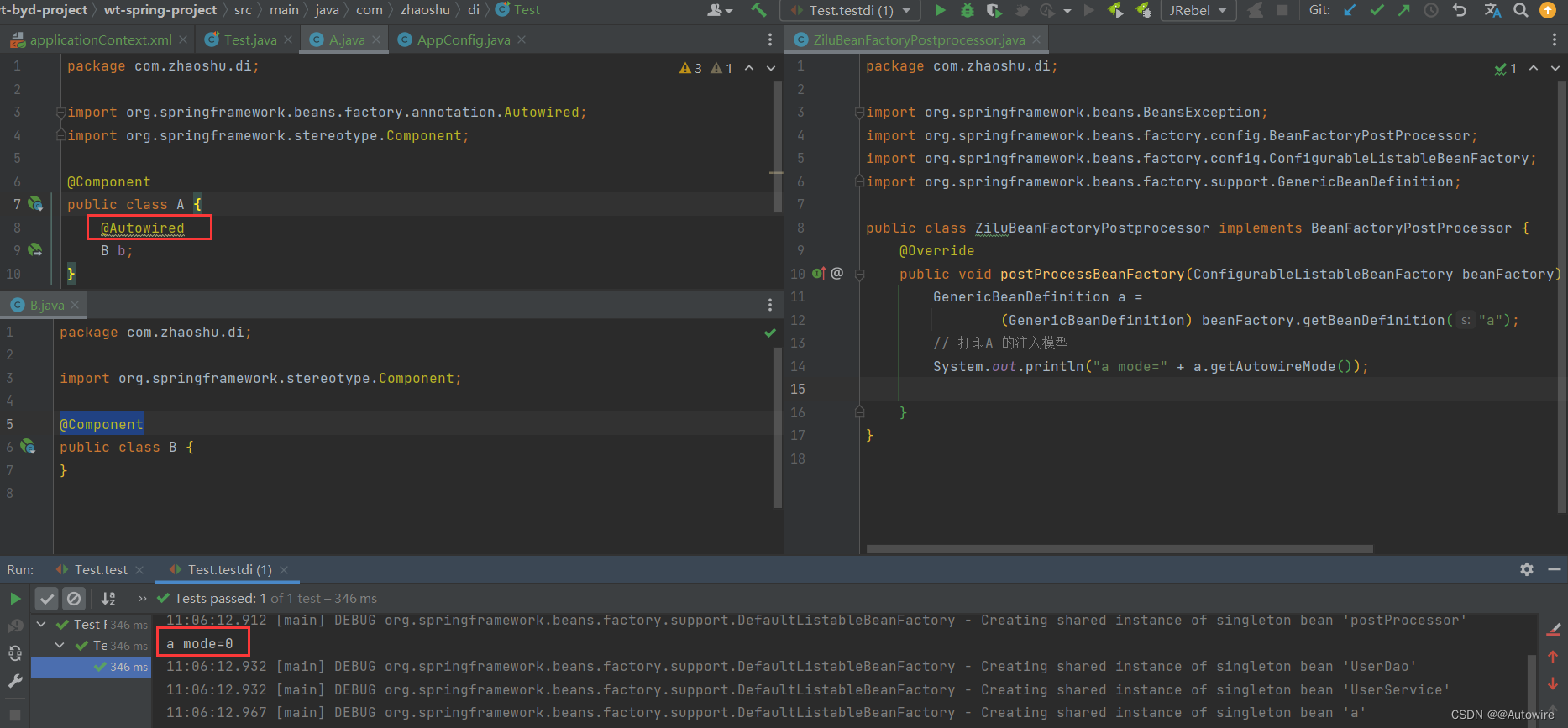Click the Test class breadcrumb
This screenshot has width=1568, height=728.
pyautogui.click(x=518, y=10)
